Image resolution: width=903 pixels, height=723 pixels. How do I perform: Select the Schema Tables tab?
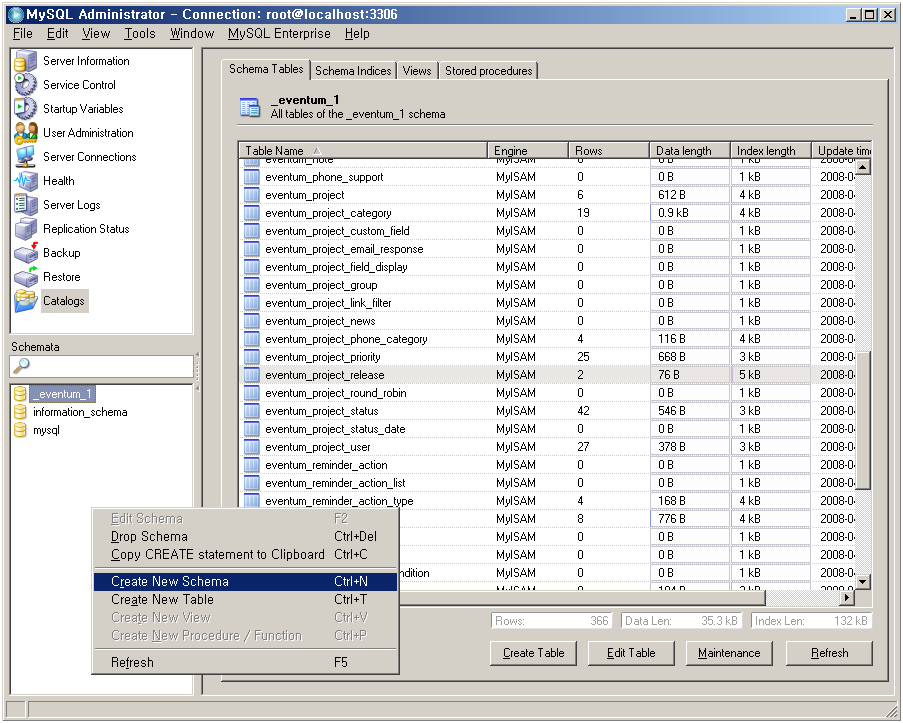click(266, 69)
